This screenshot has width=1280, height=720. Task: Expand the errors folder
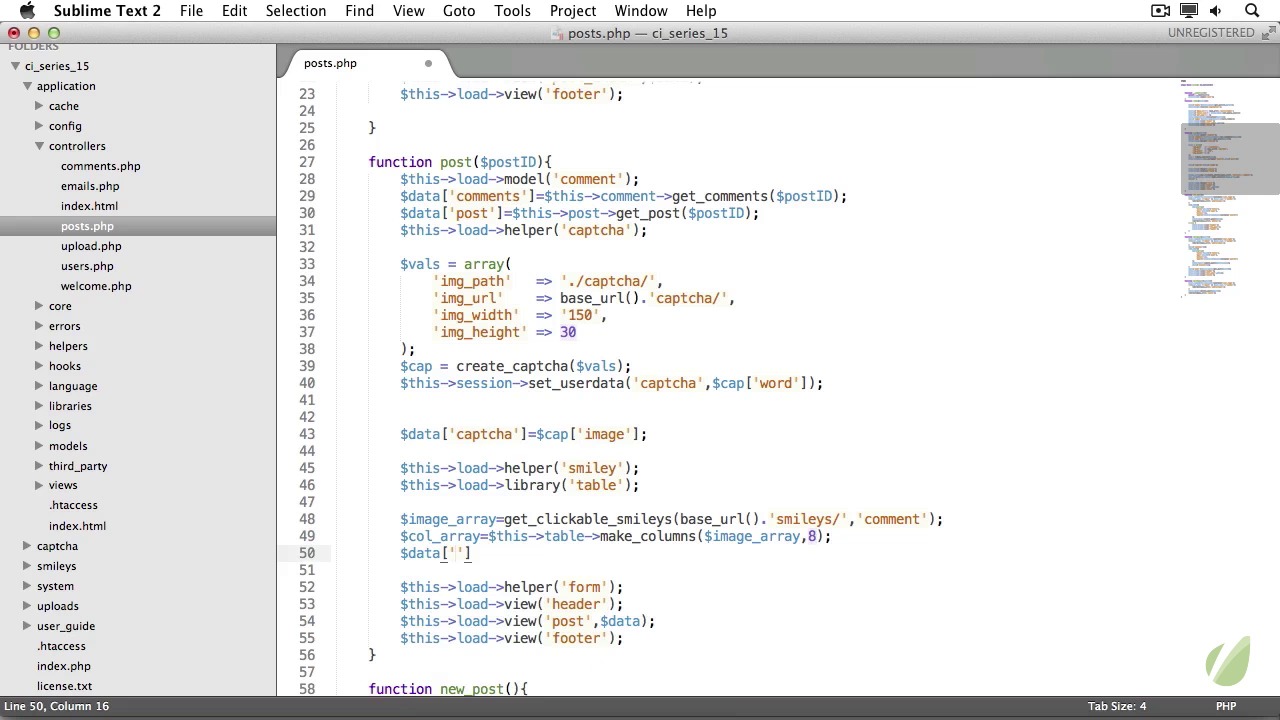[x=39, y=326]
